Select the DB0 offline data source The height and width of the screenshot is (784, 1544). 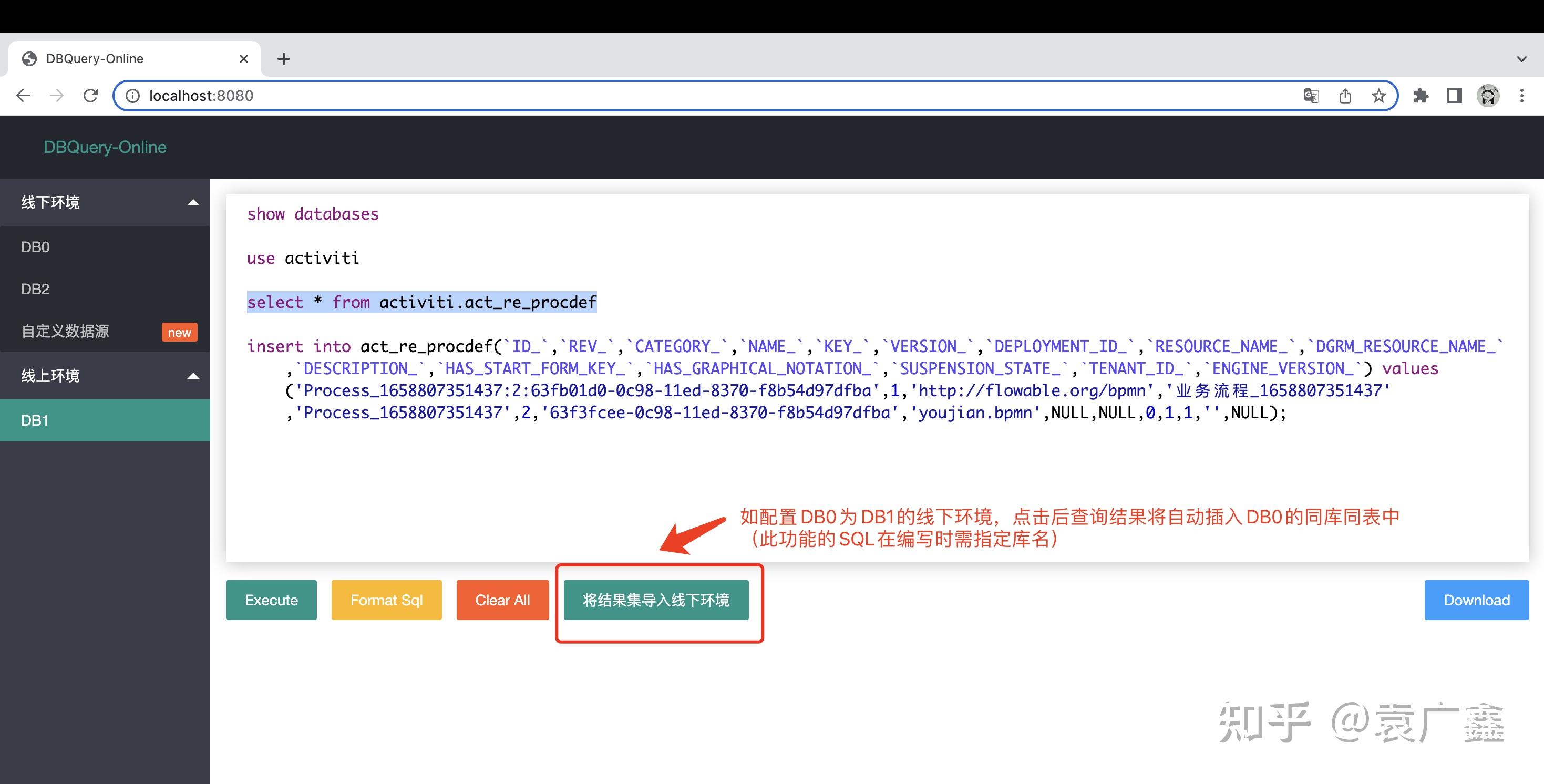click(35, 246)
